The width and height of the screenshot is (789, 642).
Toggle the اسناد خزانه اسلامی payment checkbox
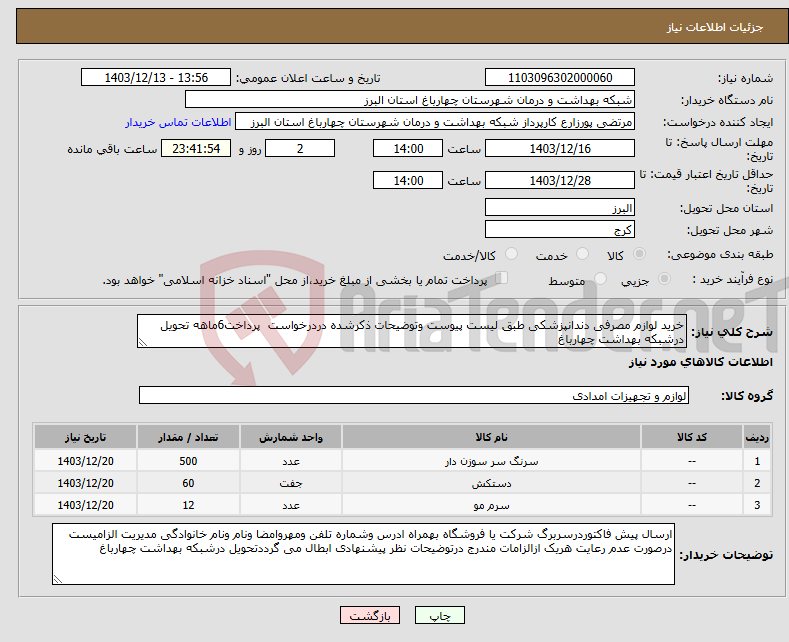pos(501,278)
